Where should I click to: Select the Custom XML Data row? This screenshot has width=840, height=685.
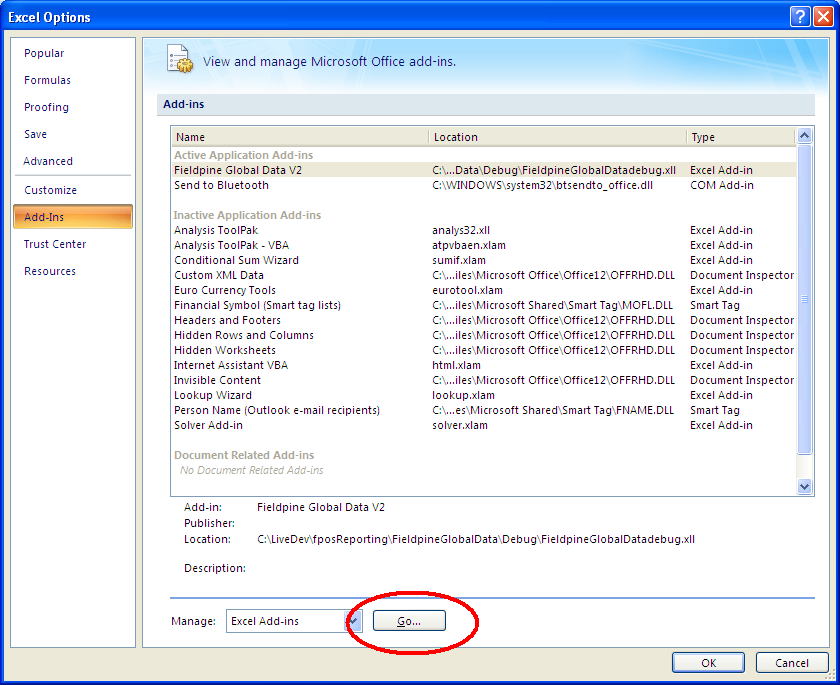click(484, 275)
